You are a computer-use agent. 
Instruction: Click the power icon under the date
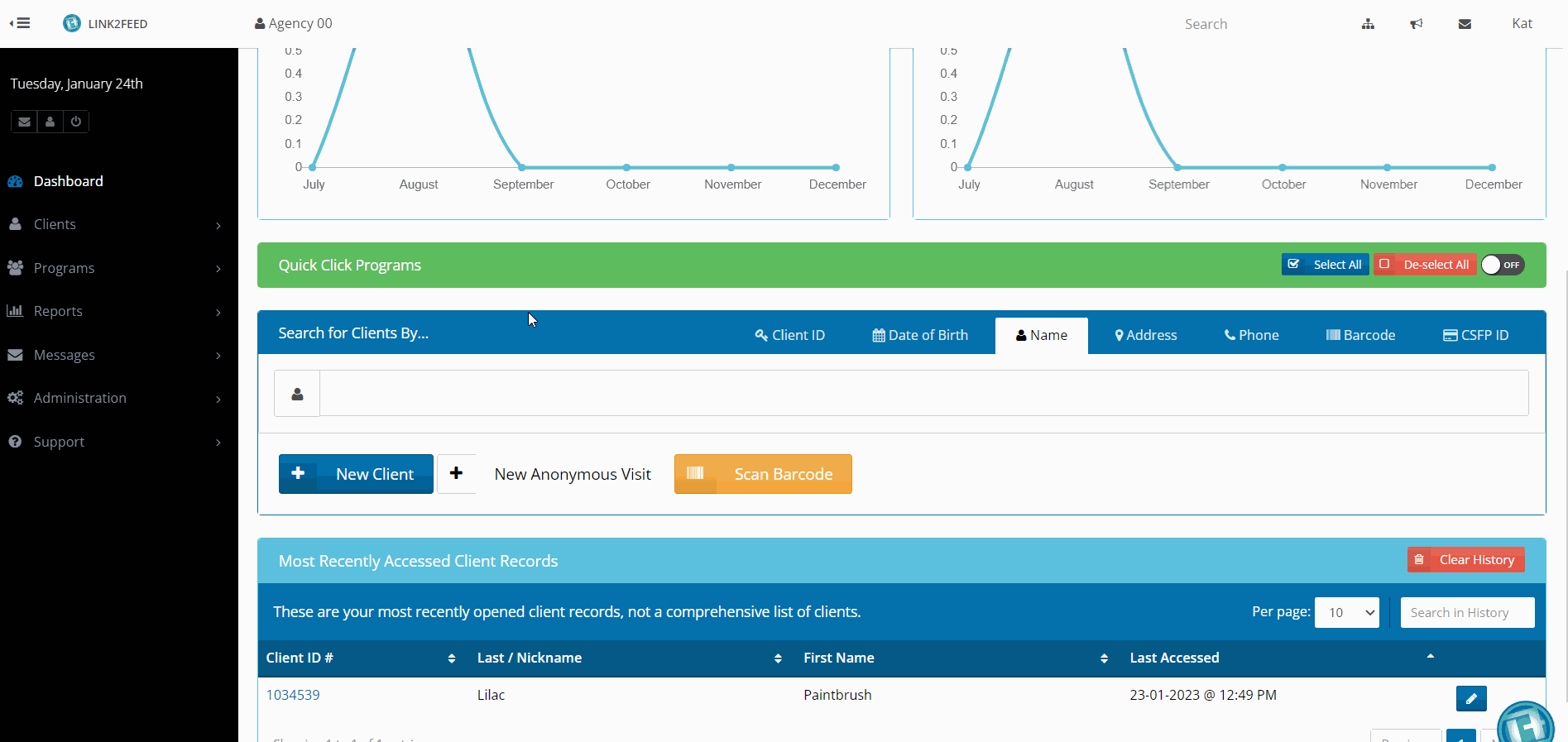pos(76,122)
